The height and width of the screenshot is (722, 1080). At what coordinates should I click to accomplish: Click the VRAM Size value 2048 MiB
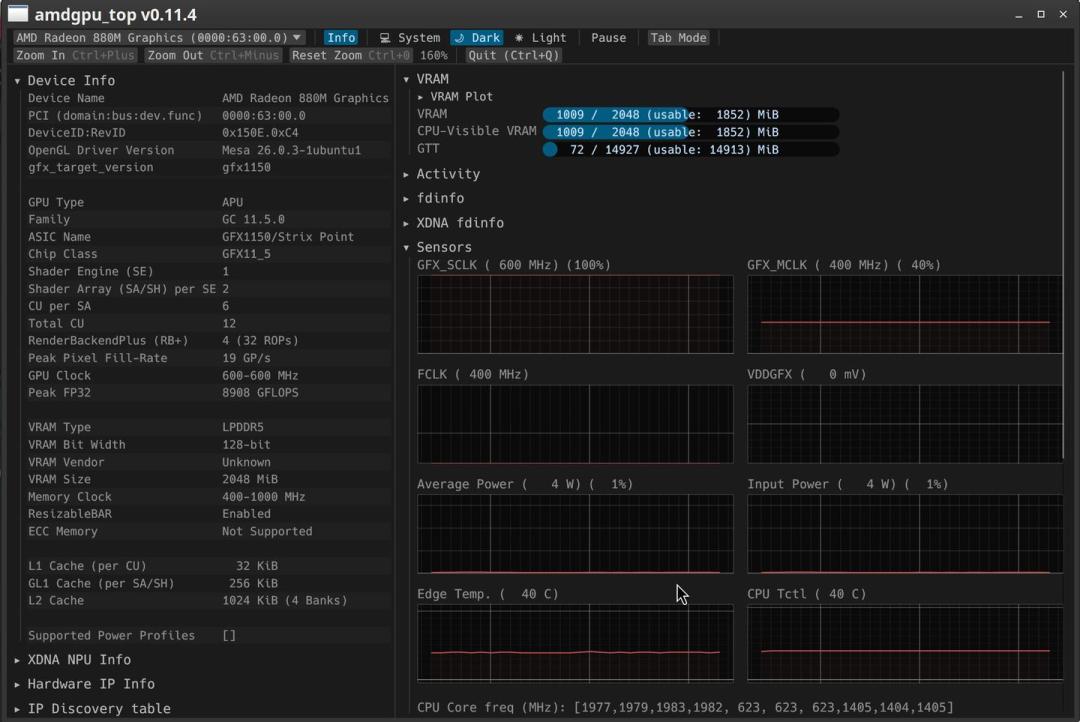point(250,479)
